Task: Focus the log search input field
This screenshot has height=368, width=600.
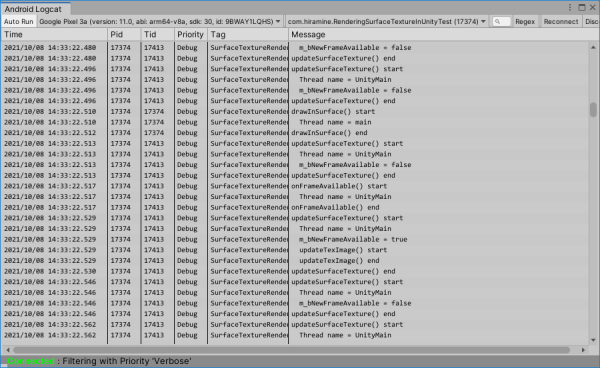Action: click(x=502, y=21)
